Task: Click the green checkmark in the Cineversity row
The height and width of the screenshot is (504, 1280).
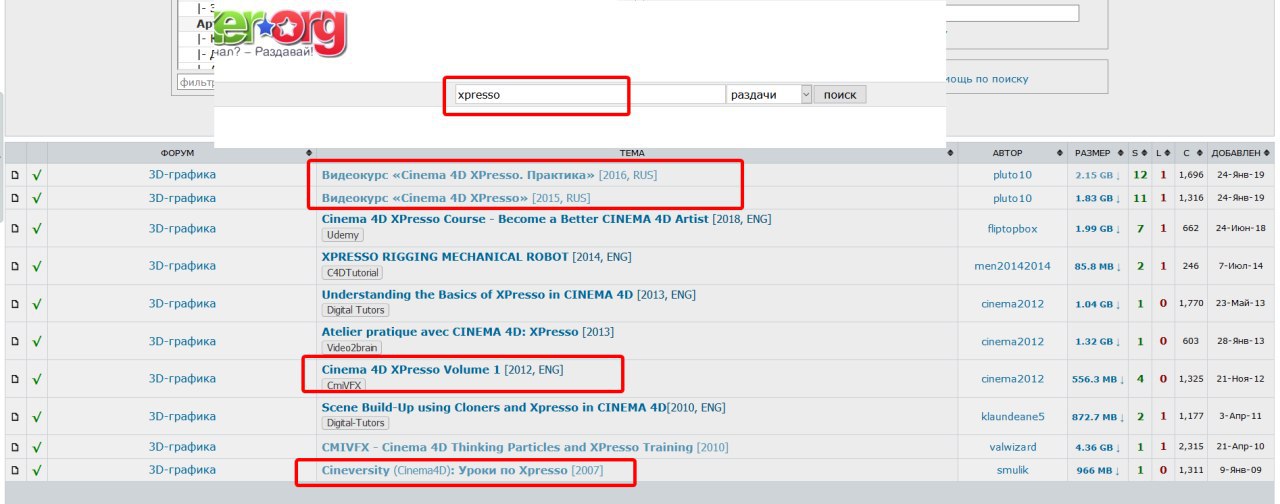Action: click(x=37, y=470)
